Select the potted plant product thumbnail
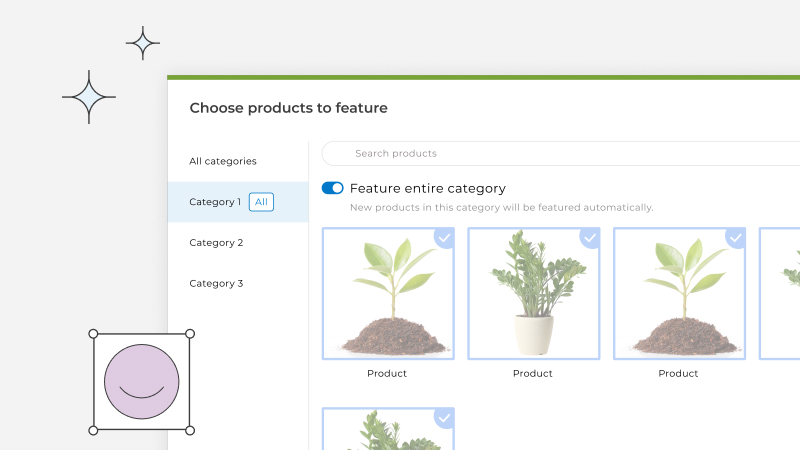This screenshot has height=450, width=800. pos(534,293)
